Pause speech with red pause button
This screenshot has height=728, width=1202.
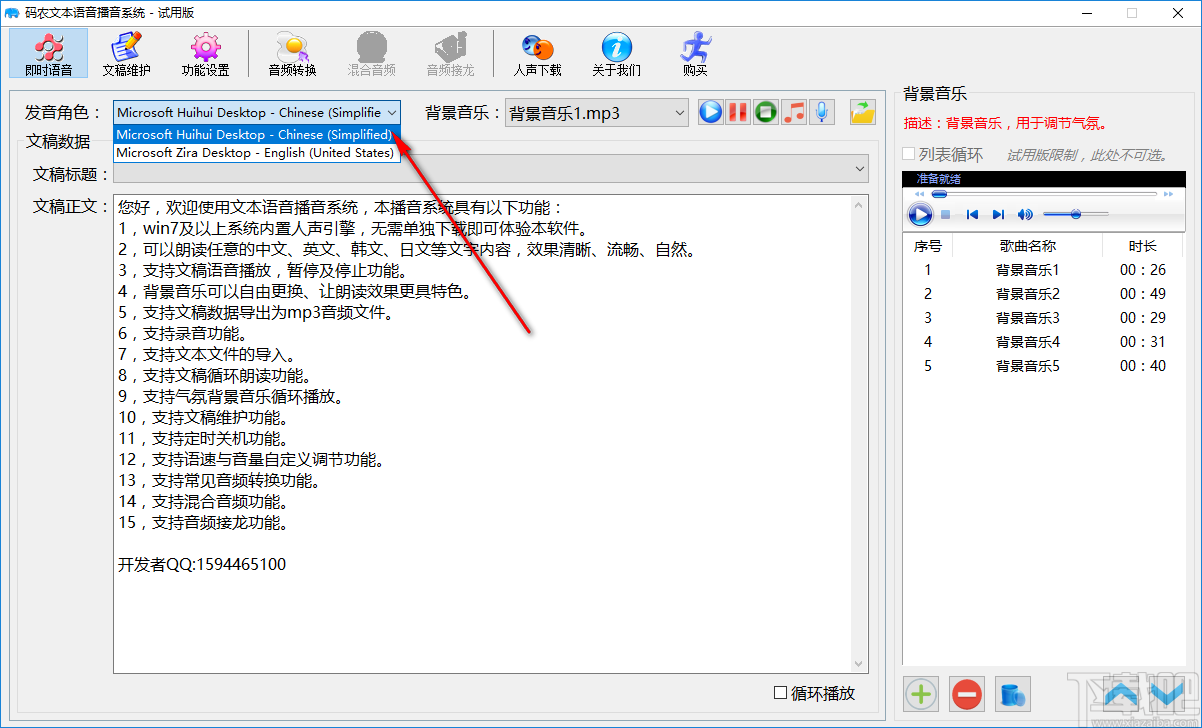(738, 112)
